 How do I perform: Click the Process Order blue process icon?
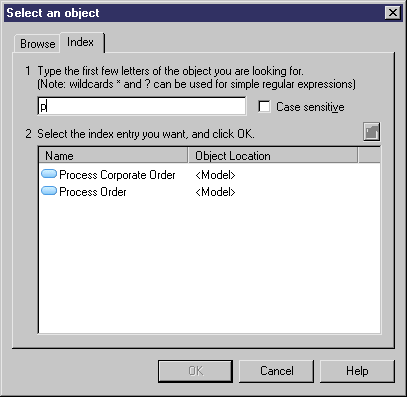click(x=49, y=191)
